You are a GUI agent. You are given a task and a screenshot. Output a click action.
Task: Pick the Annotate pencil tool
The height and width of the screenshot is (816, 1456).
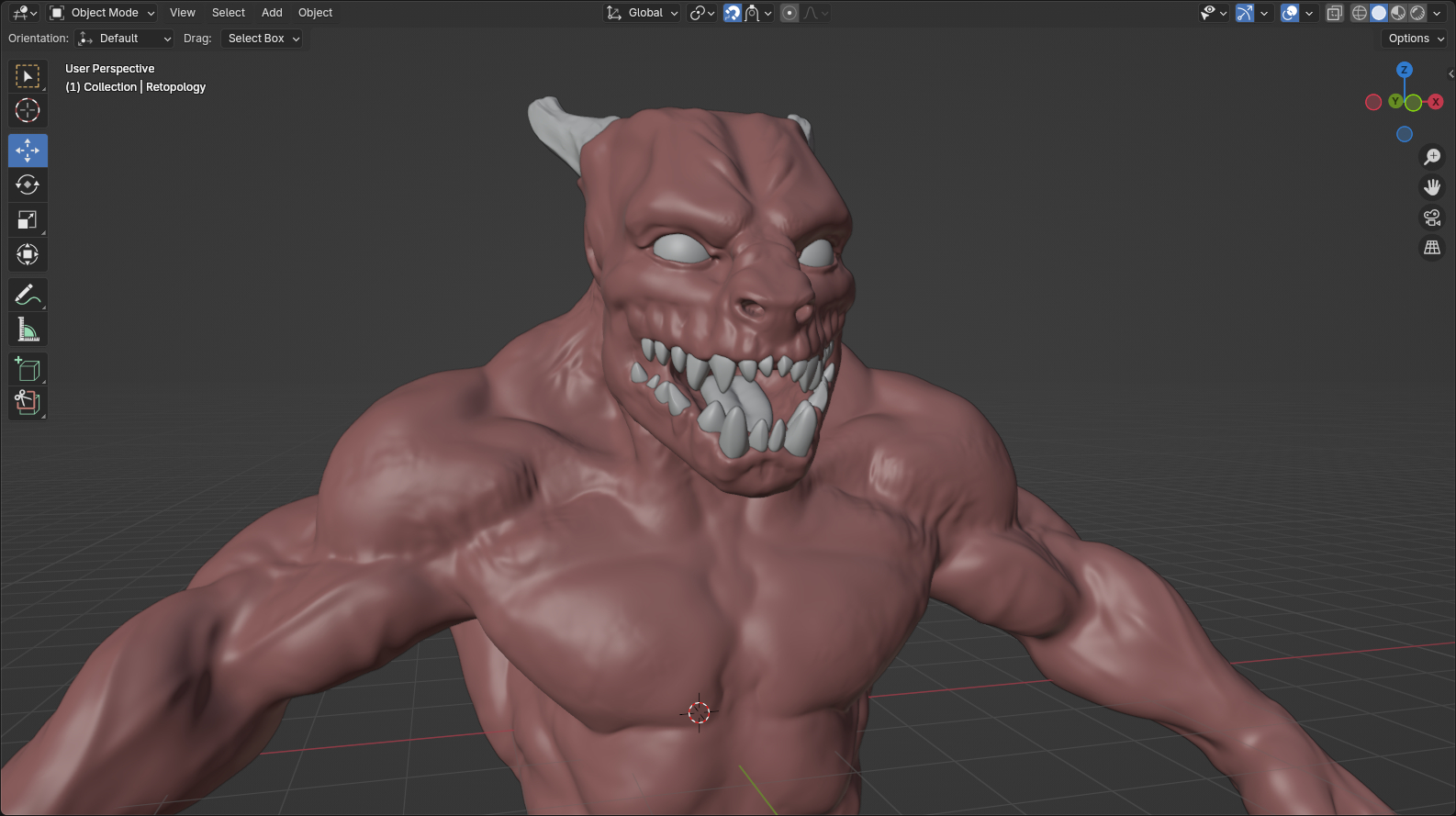(28, 295)
